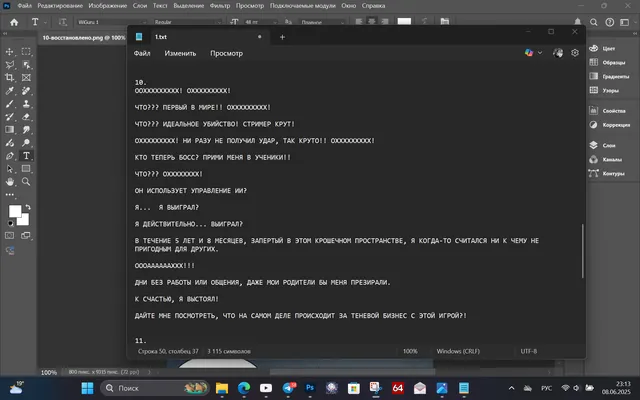Open Notepad's Изменить menu
Screen dimensions: 640x400
pos(180,53)
